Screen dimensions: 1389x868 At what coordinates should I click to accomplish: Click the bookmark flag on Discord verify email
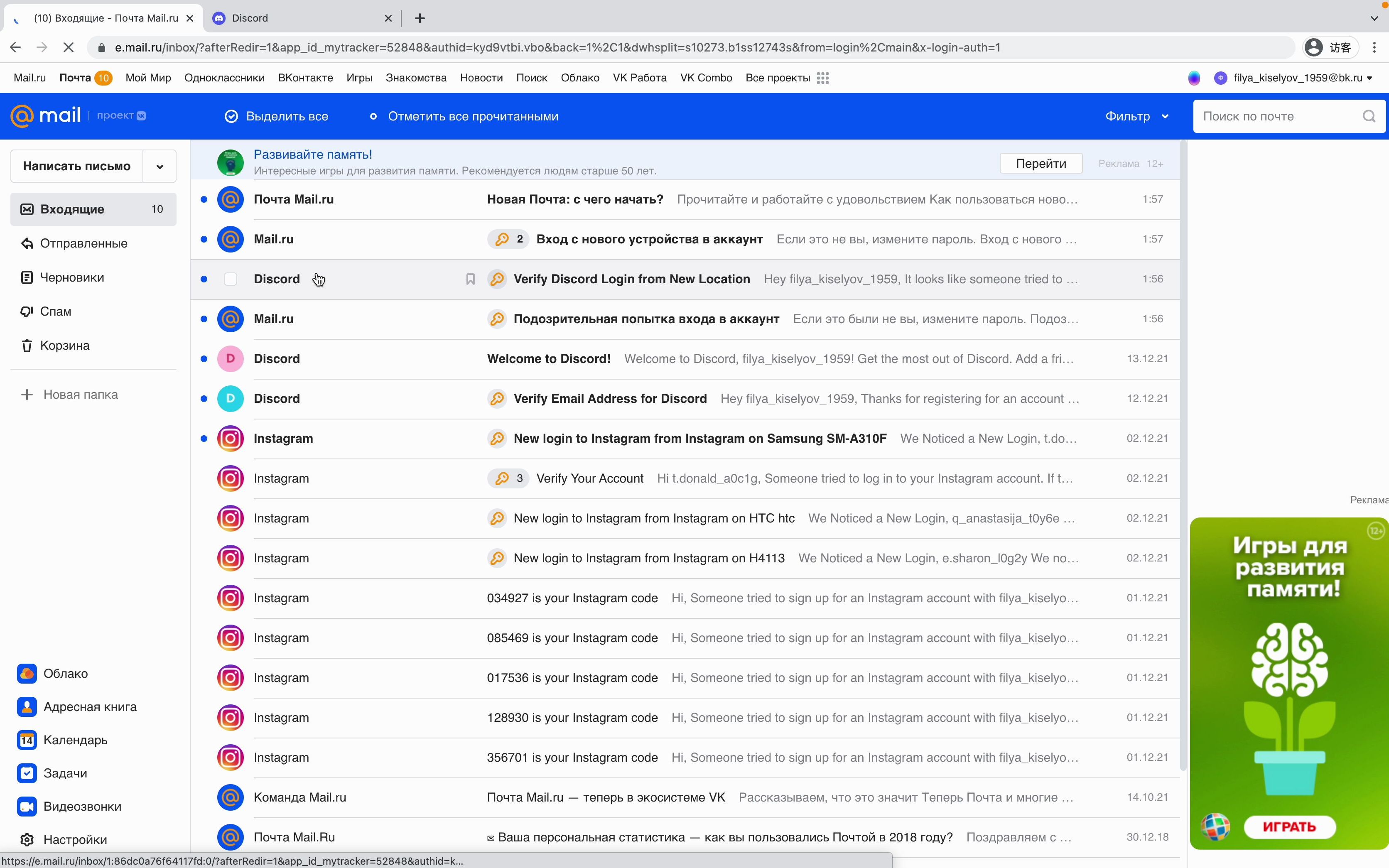[470, 279]
